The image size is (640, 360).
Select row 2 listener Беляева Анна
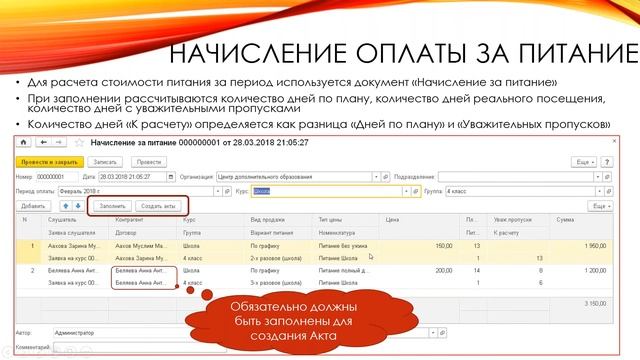pyautogui.click(x=74, y=271)
